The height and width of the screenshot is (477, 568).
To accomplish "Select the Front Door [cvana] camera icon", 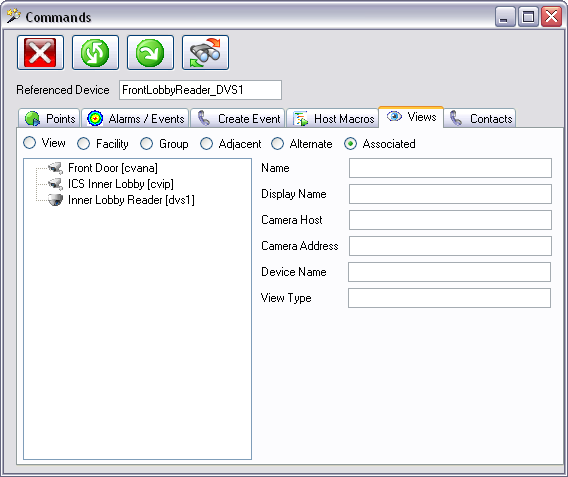I will point(55,168).
